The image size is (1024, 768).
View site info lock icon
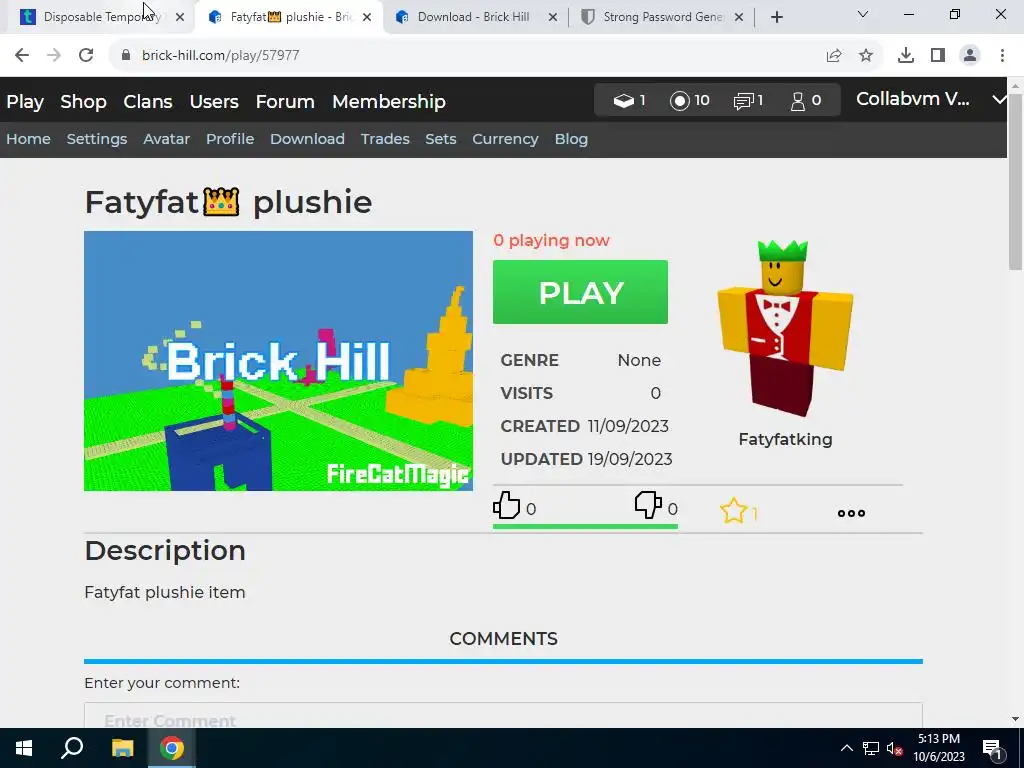pos(126,55)
